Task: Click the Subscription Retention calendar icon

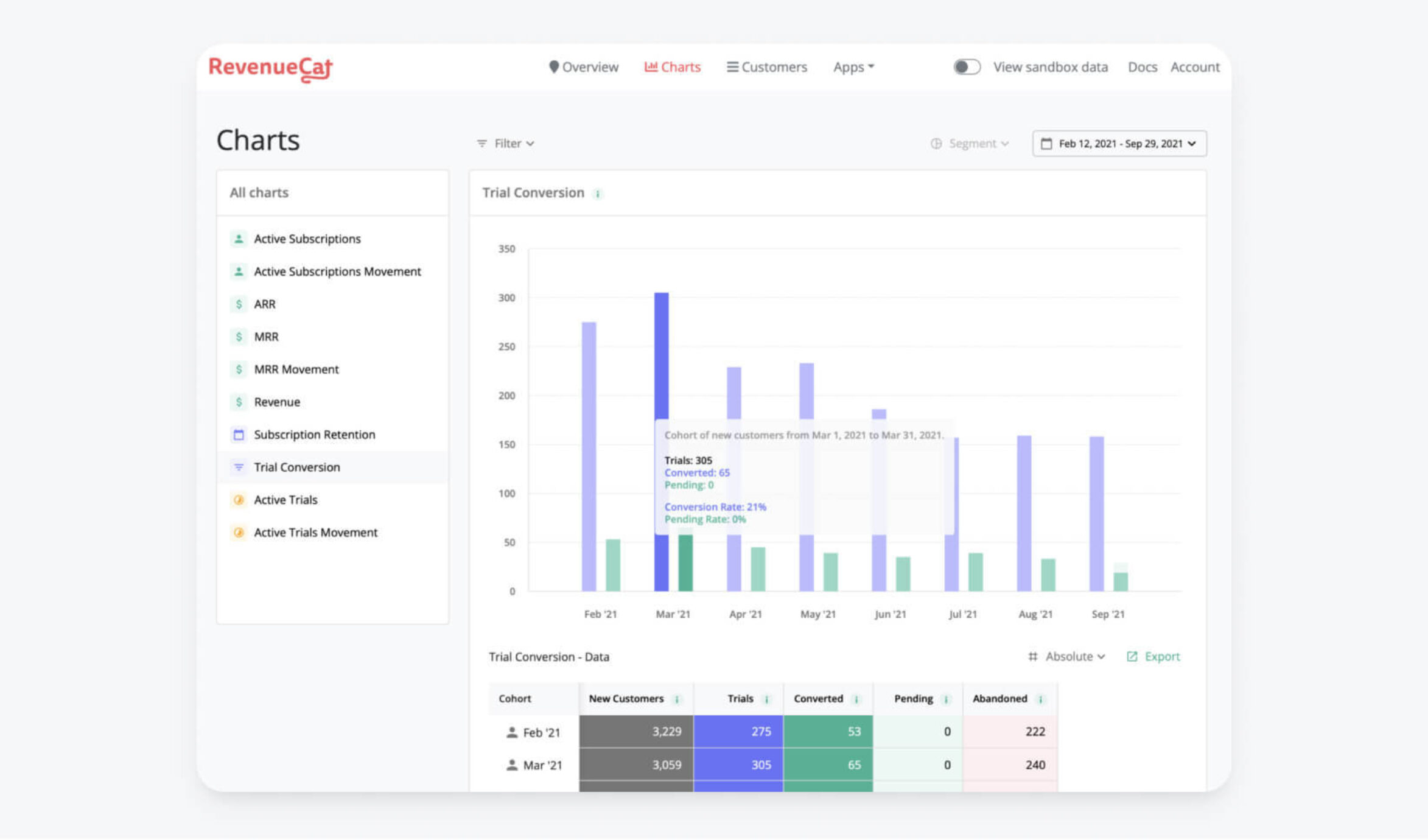Action: (x=238, y=434)
